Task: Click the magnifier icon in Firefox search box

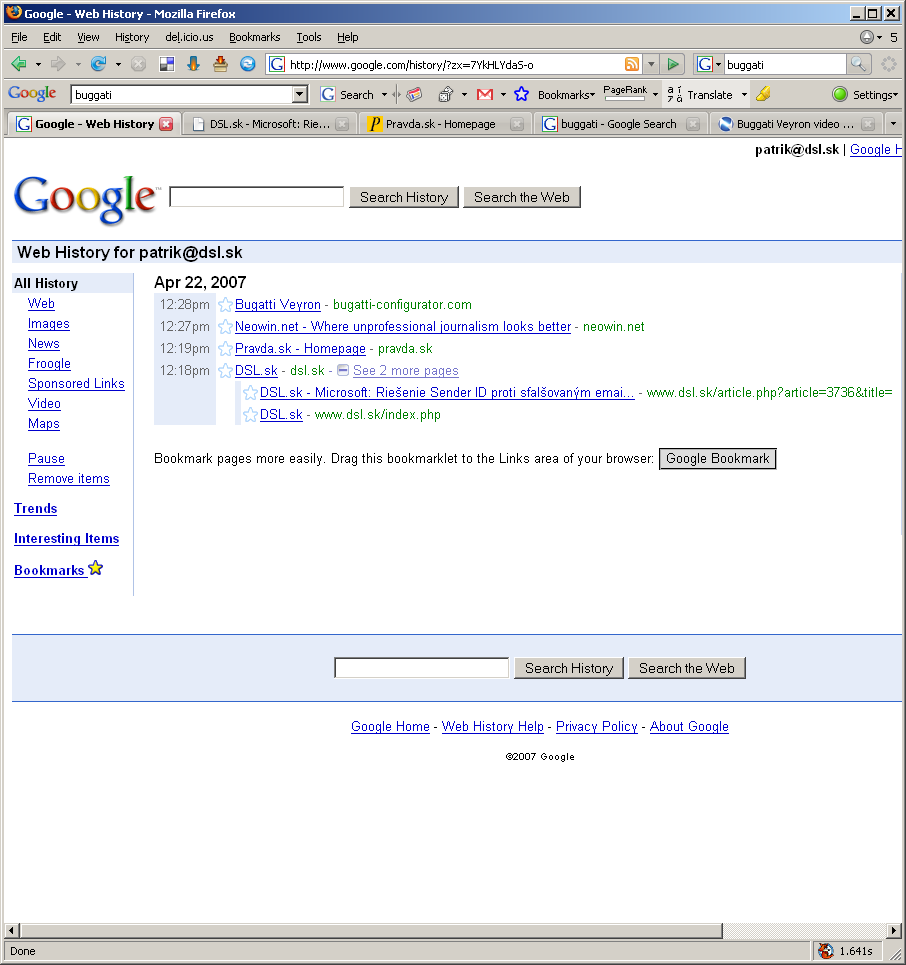Action: 858,63
